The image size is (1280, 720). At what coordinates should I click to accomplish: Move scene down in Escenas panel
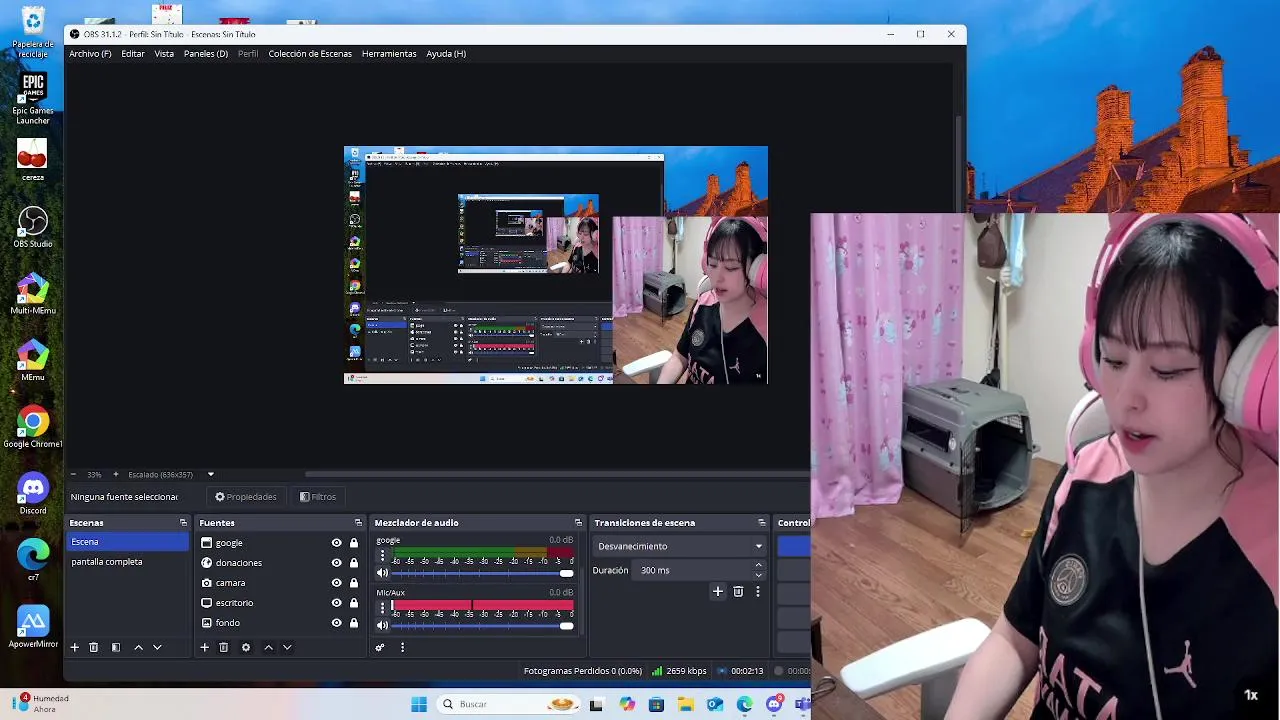pos(157,647)
